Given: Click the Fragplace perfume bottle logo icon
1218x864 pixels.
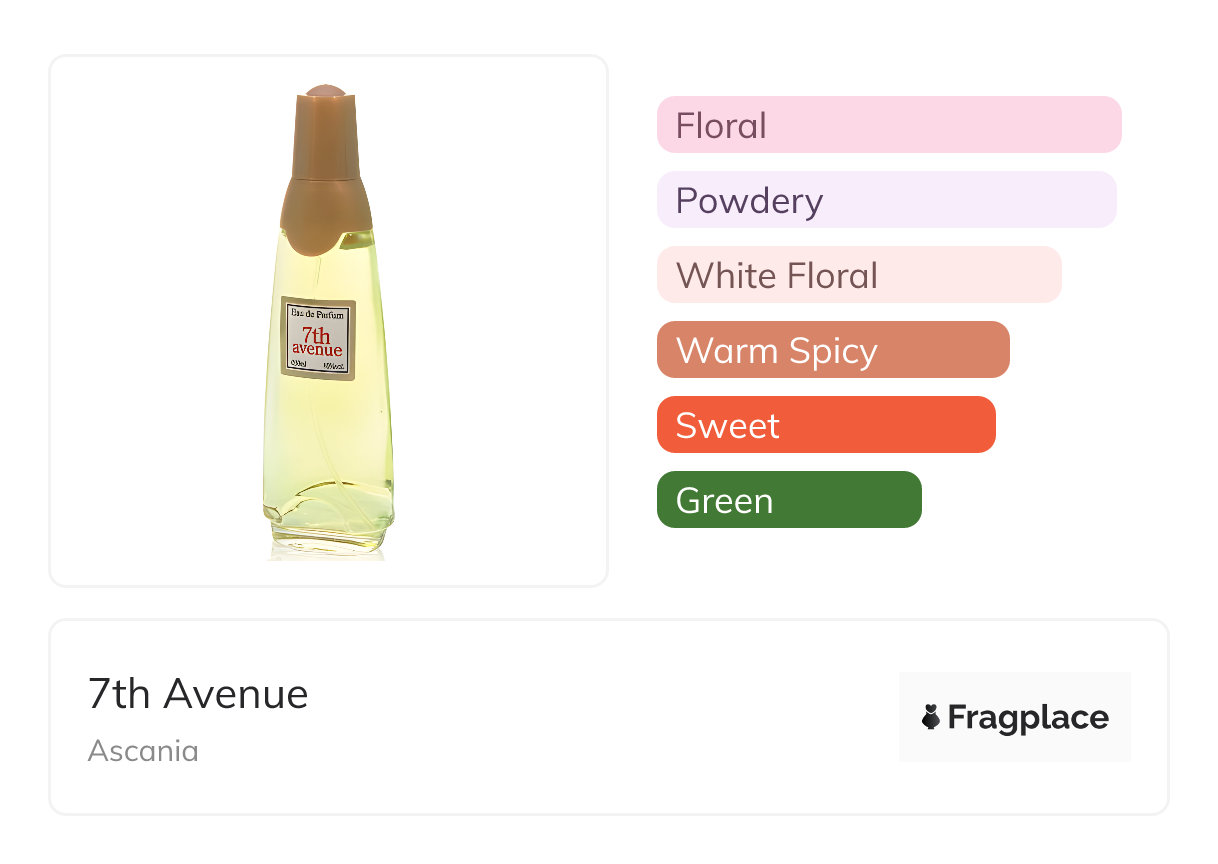Looking at the screenshot, I should coord(931,717).
